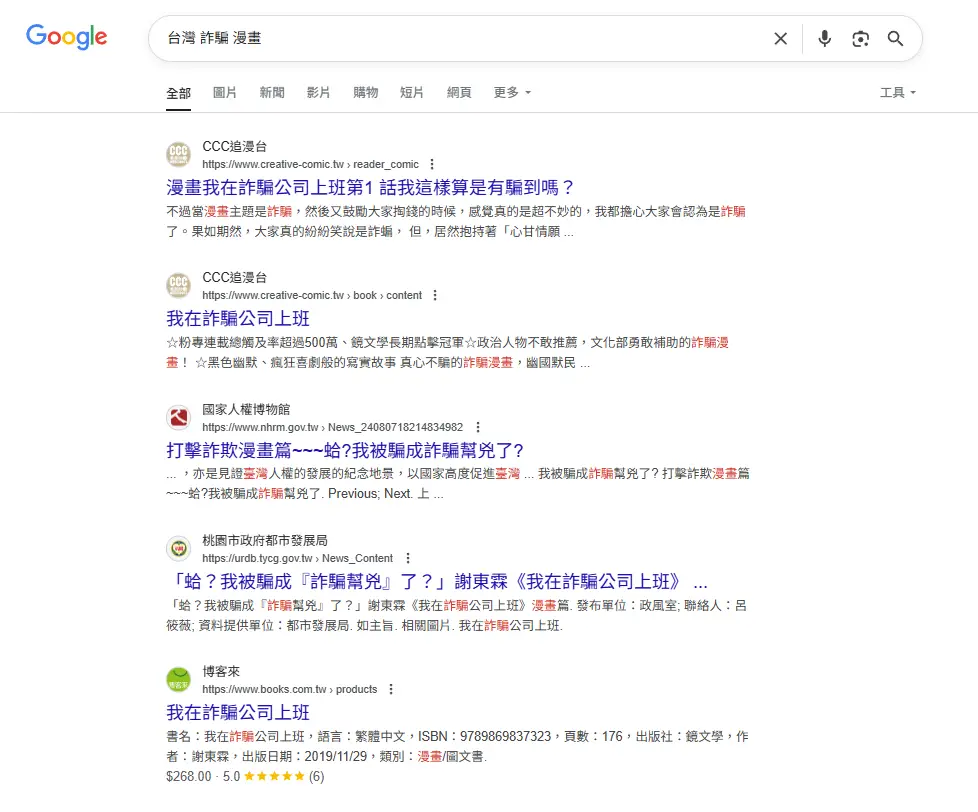
Task: Expand the 更多 dropdown menu
Action: (512, 93)
